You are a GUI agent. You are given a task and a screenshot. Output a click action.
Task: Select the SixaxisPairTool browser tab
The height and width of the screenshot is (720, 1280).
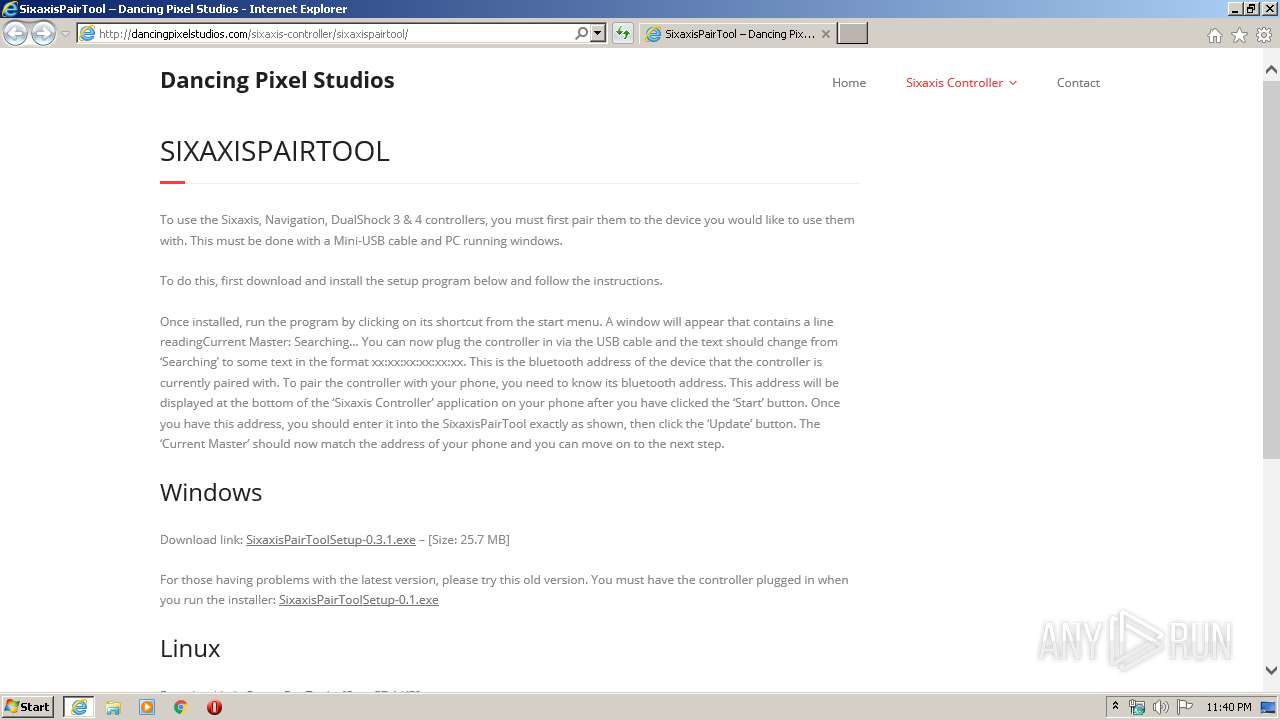[x=738, y=34]
